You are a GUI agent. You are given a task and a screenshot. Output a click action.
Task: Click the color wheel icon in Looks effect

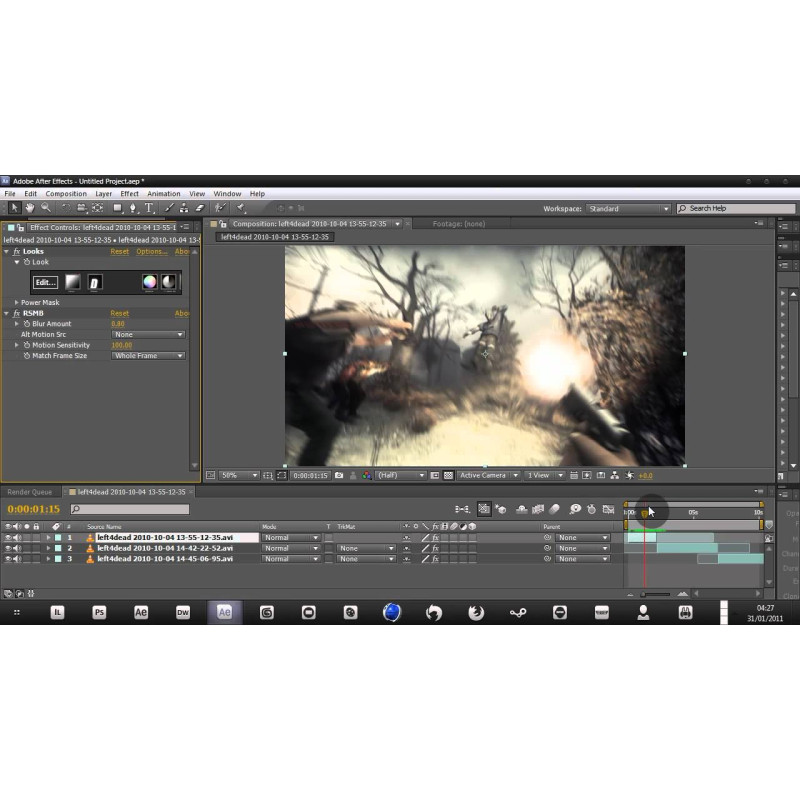coord(149,282)
